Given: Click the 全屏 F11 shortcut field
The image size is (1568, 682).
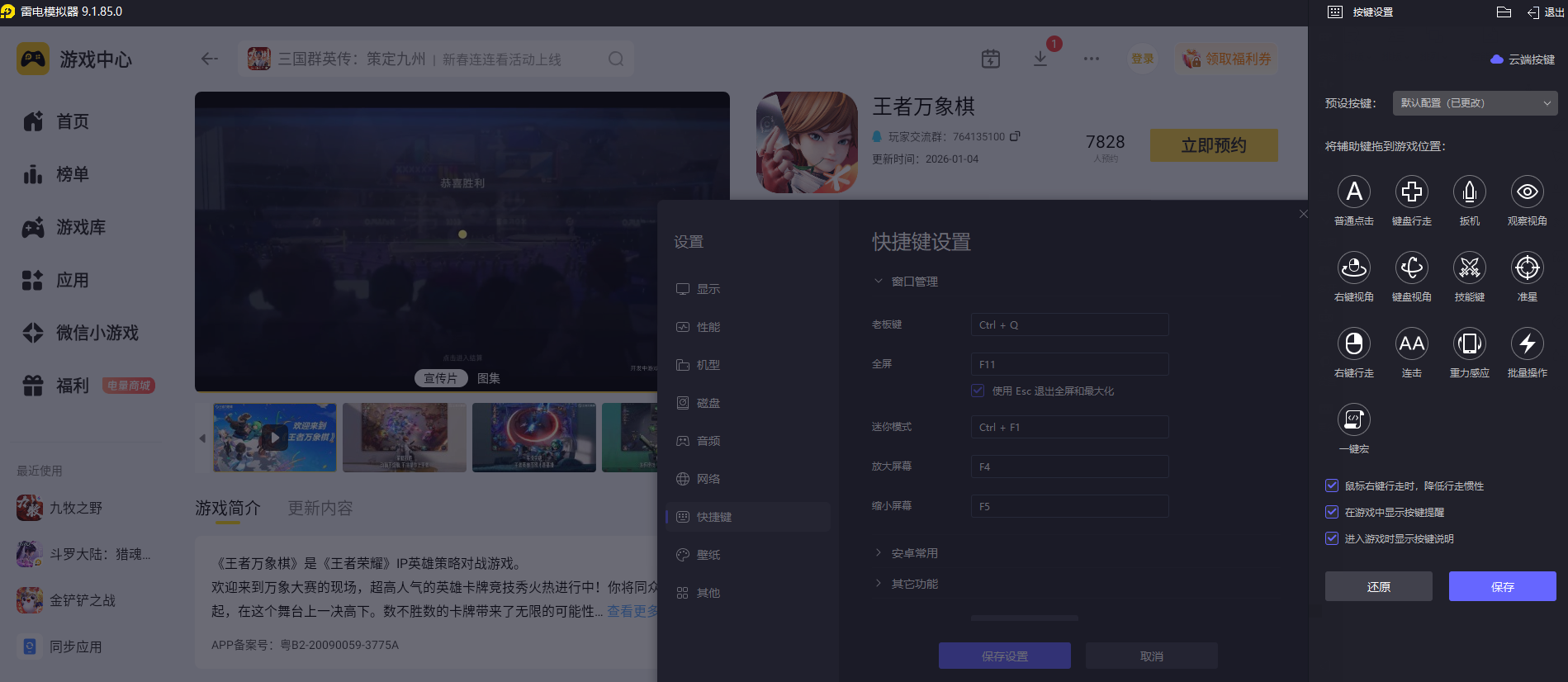Looking at the screenshot, I should tap(1069, 364).
